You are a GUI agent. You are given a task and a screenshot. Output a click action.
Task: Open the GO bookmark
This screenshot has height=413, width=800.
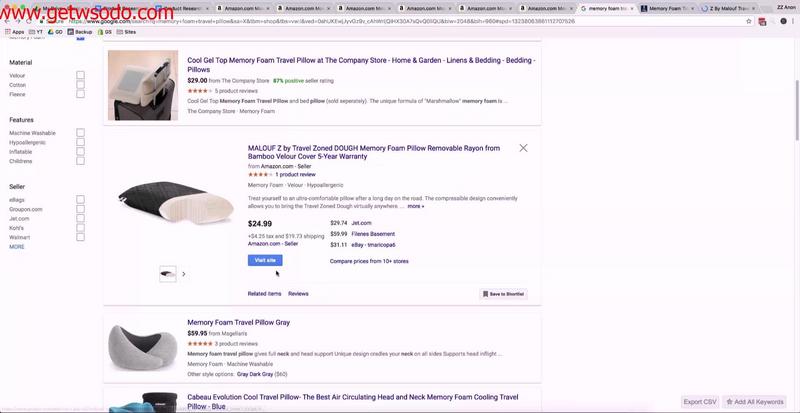pos(56,32)
